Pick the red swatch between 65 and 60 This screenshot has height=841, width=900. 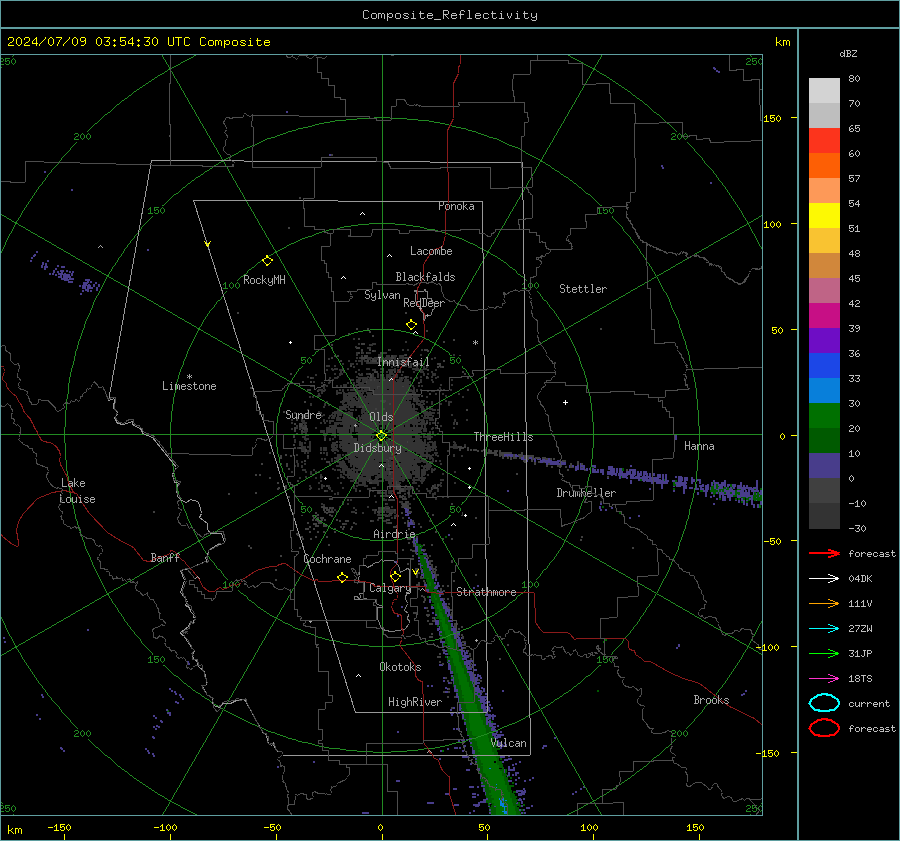(824, 140)
